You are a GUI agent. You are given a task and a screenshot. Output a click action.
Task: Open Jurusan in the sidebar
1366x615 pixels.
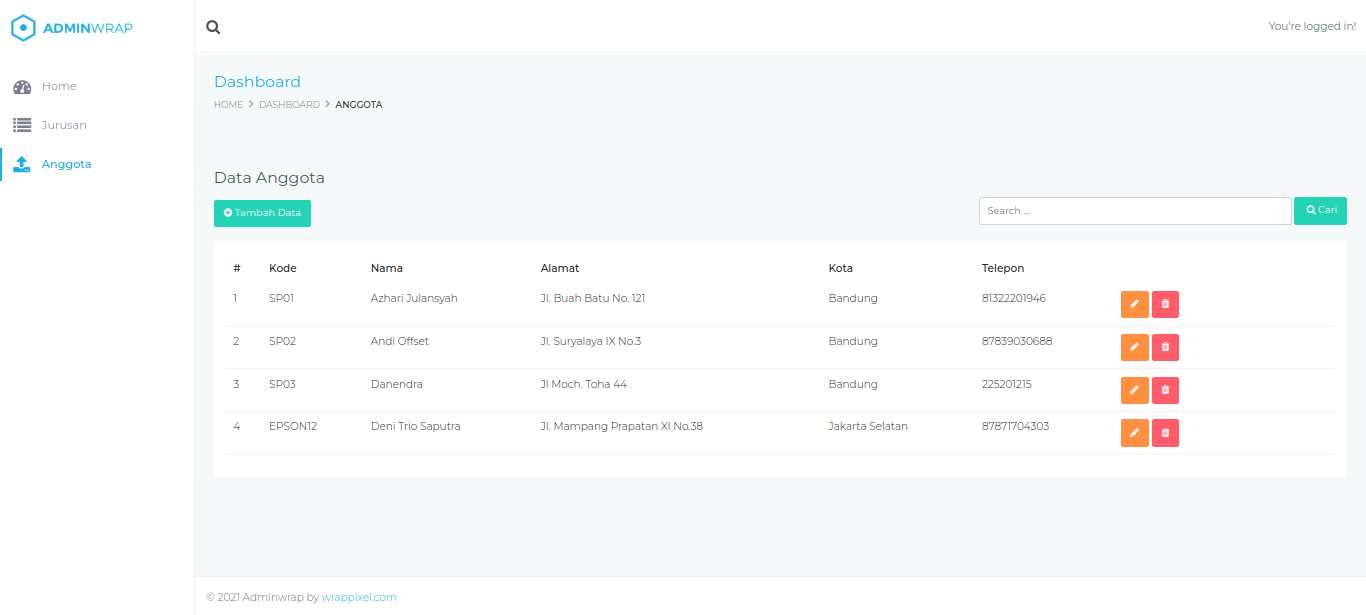point(63,125)
